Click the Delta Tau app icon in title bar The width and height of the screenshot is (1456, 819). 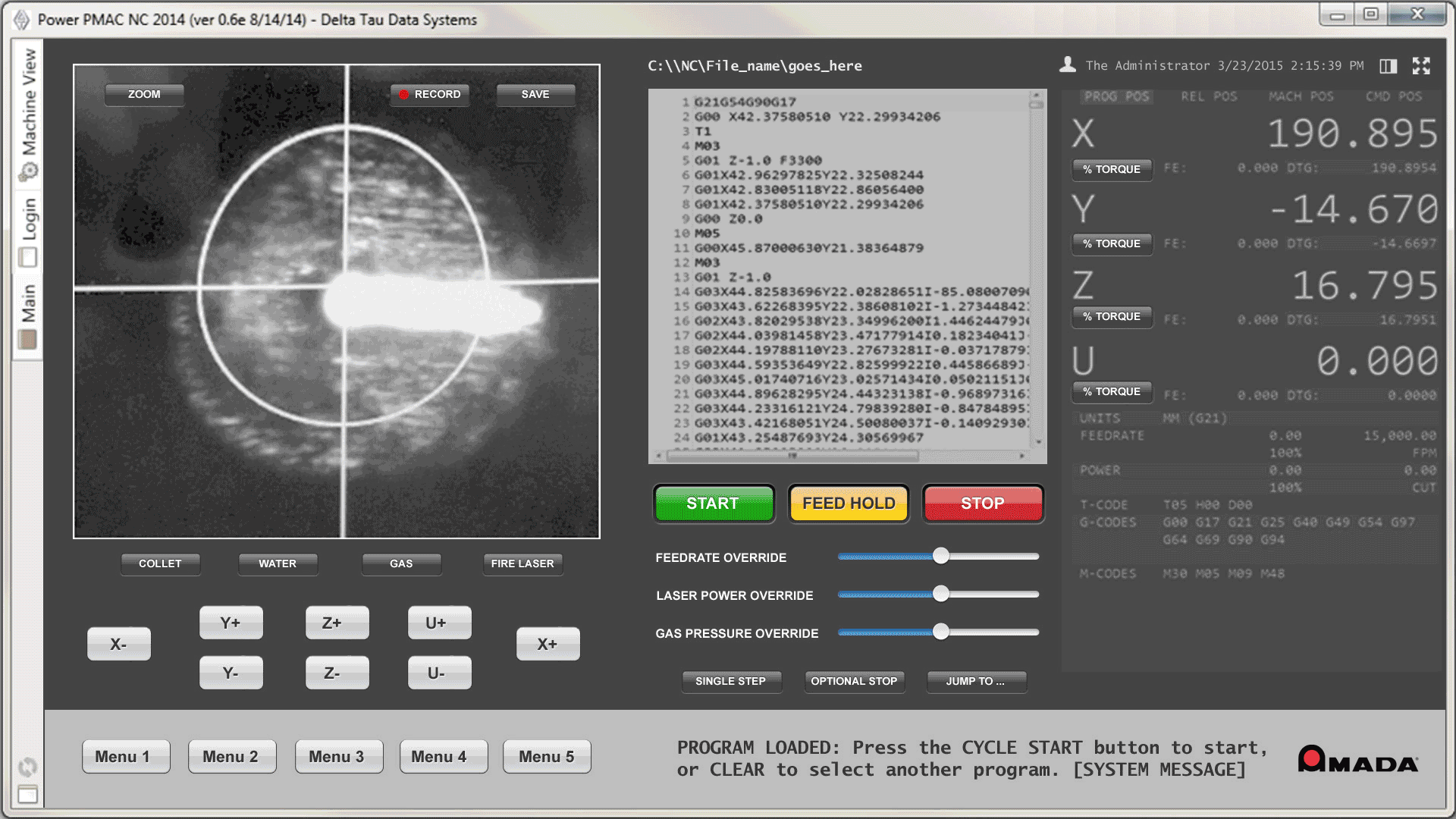point(21,20)
